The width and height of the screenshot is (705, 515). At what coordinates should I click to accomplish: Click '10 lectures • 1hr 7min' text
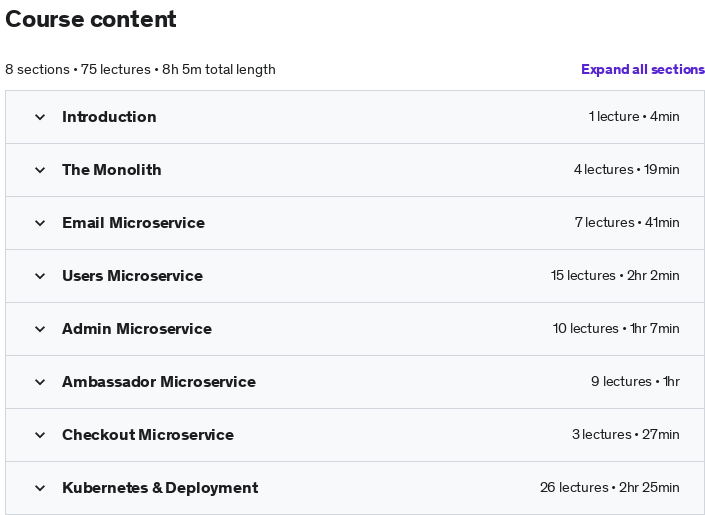coord(616,329)
